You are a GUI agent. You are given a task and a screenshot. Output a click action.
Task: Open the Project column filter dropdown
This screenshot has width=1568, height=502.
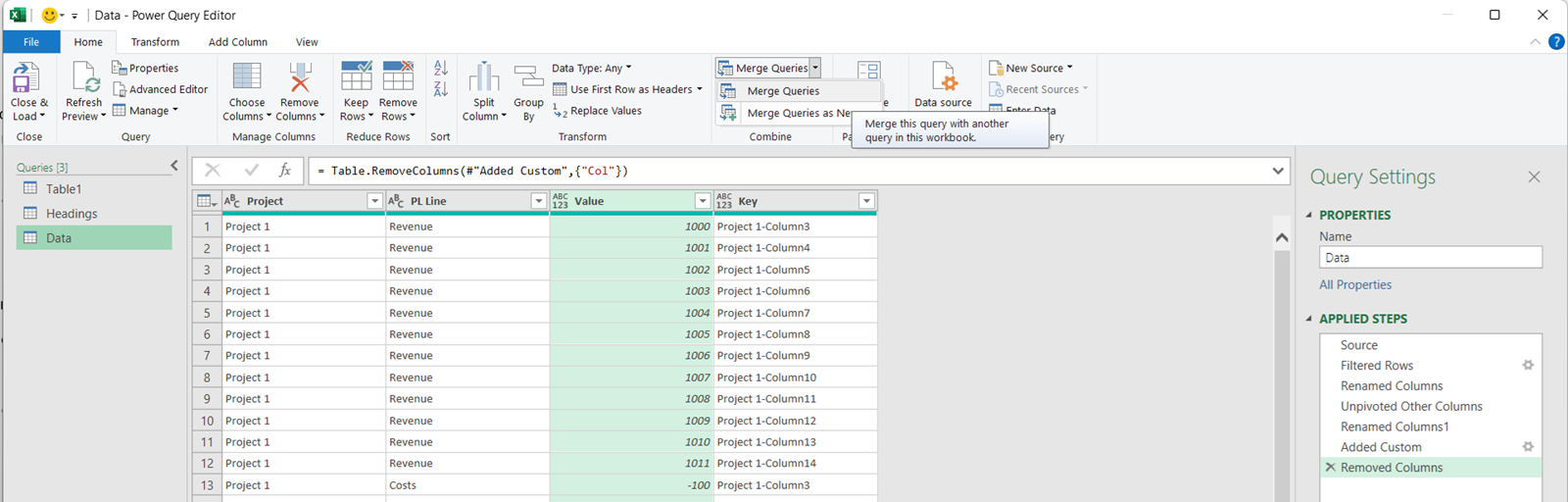pos(374,201)
